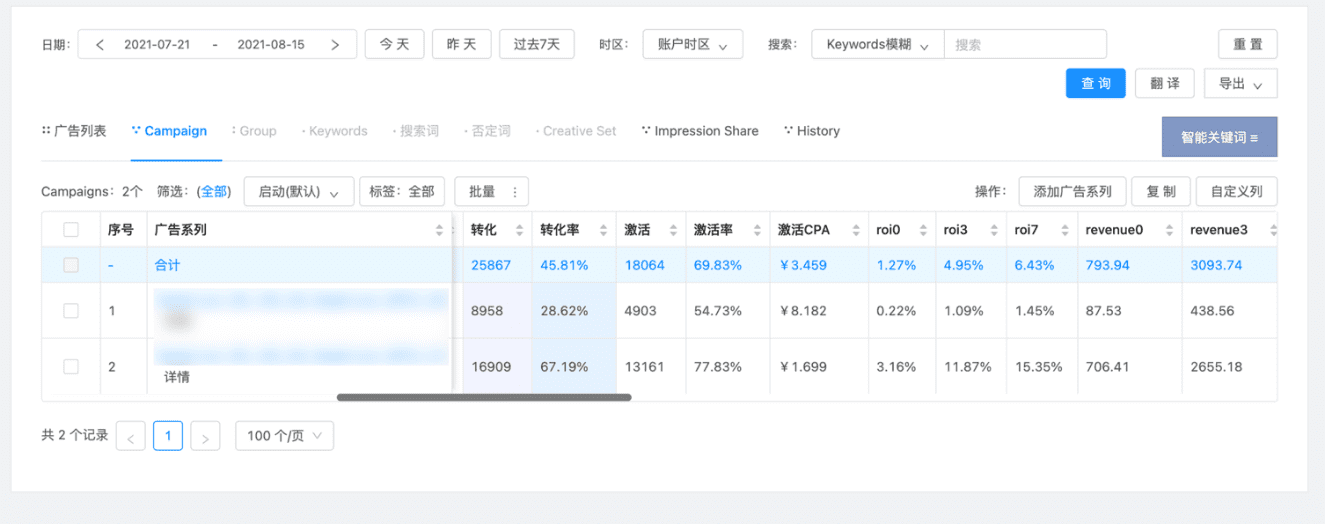Click the horizontal table scrollbar
This screenshot has height=524, width=1325.
(484, 397)
